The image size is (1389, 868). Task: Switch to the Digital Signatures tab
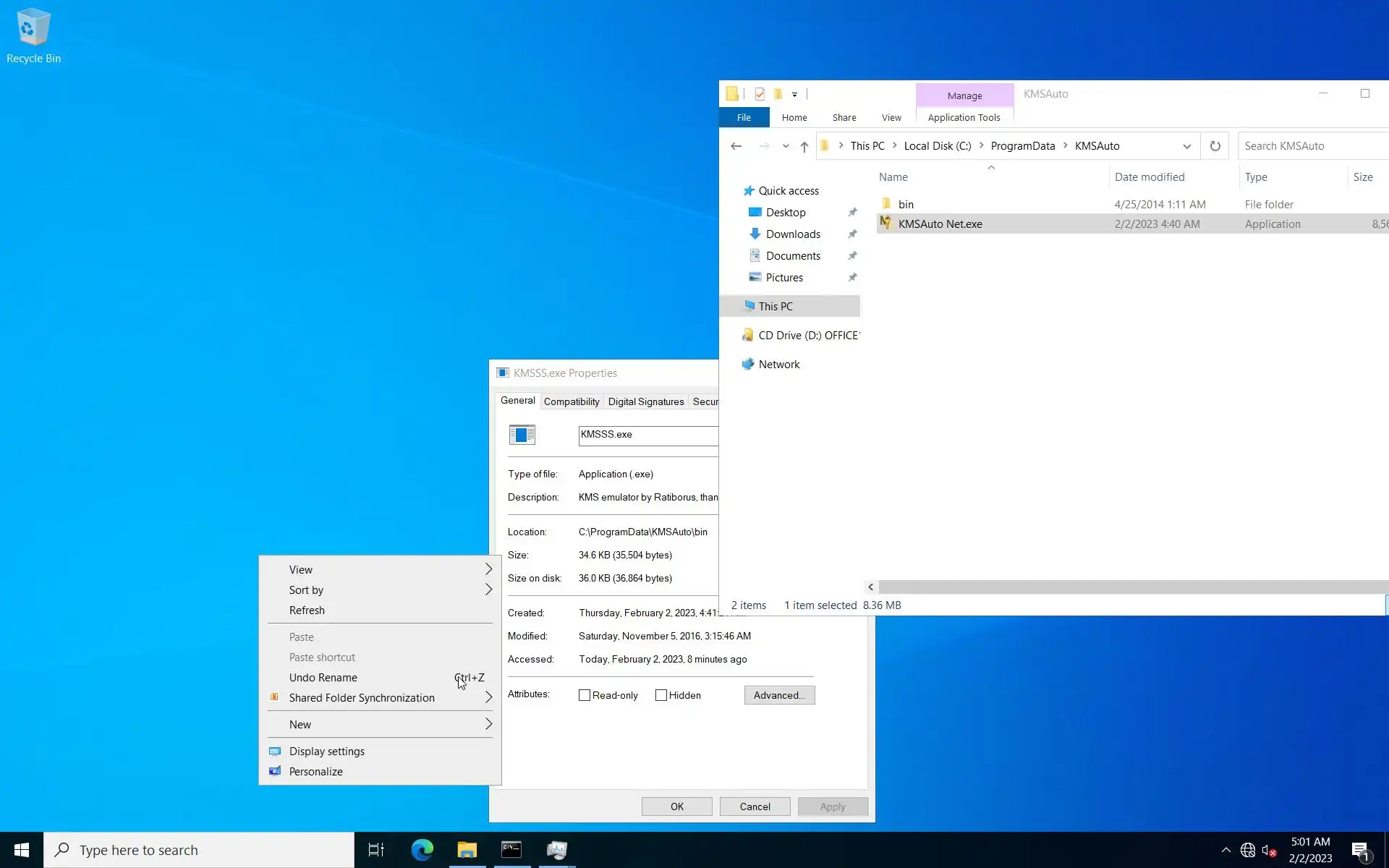pyautogui.click(x=645, y=401)
